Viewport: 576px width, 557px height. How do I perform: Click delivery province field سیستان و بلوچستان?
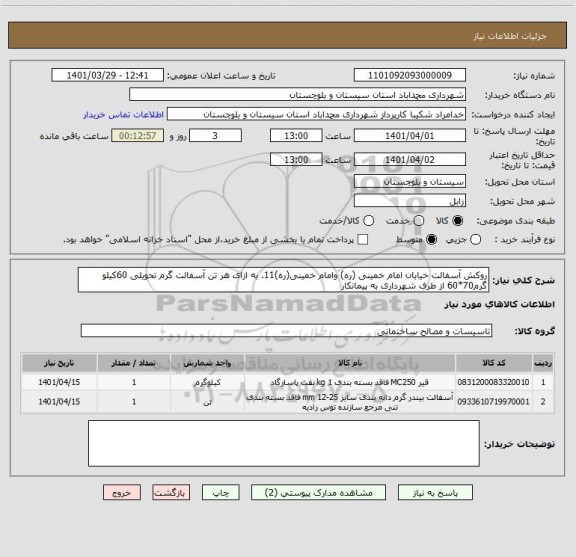point(410,182)
